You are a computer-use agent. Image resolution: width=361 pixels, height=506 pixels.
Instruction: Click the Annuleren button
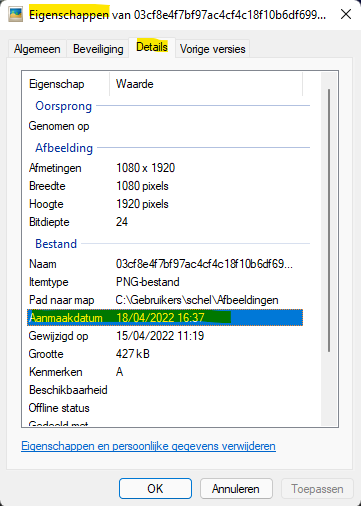(236, 489)
